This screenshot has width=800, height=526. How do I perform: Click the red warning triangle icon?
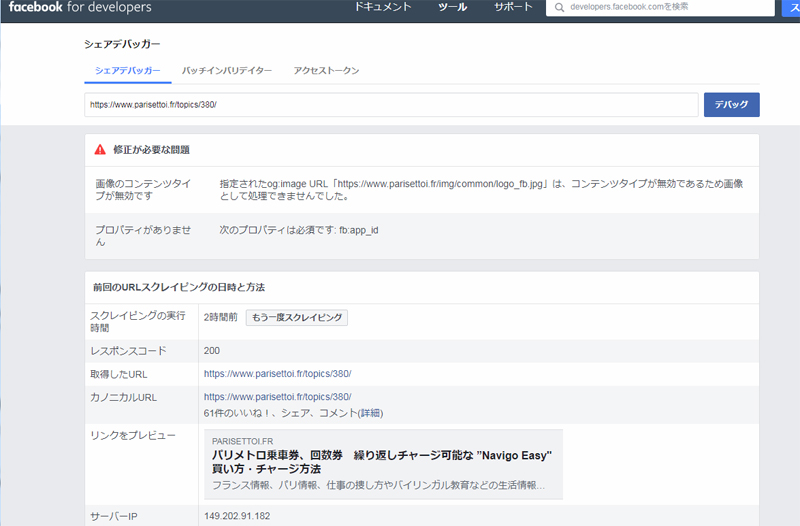pos(100,149)
